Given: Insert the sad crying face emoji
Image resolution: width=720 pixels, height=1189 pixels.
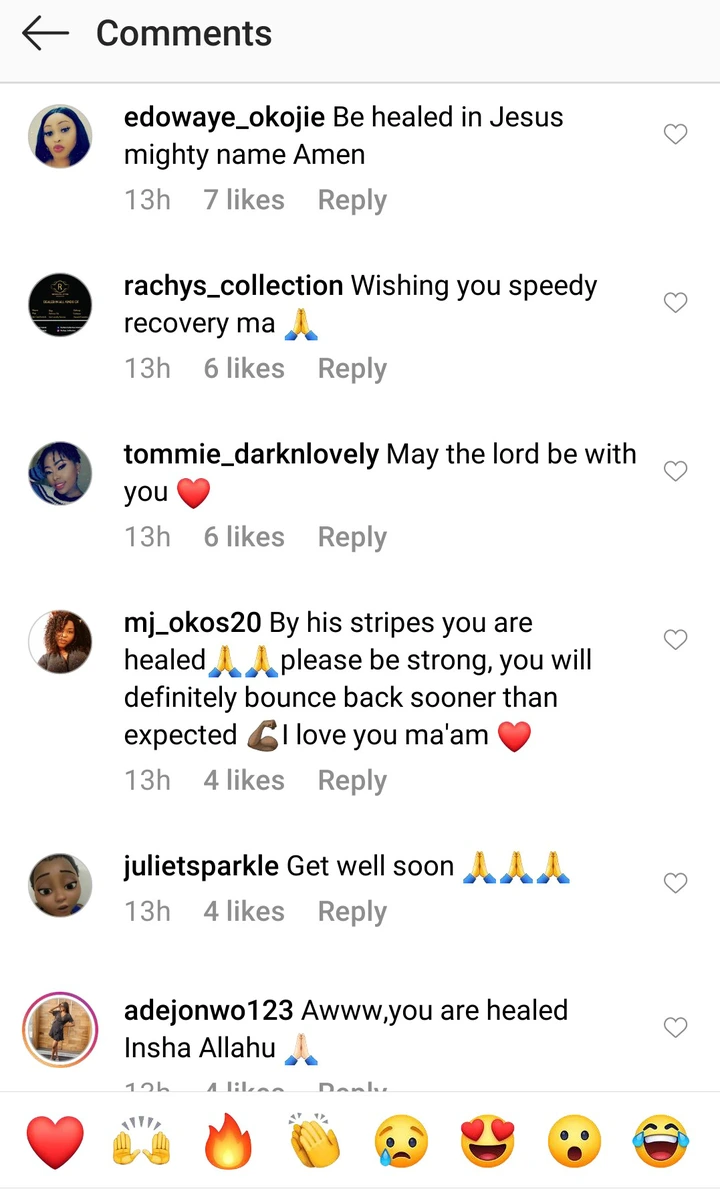Looking at the screenshot, I should [402, 1141].
